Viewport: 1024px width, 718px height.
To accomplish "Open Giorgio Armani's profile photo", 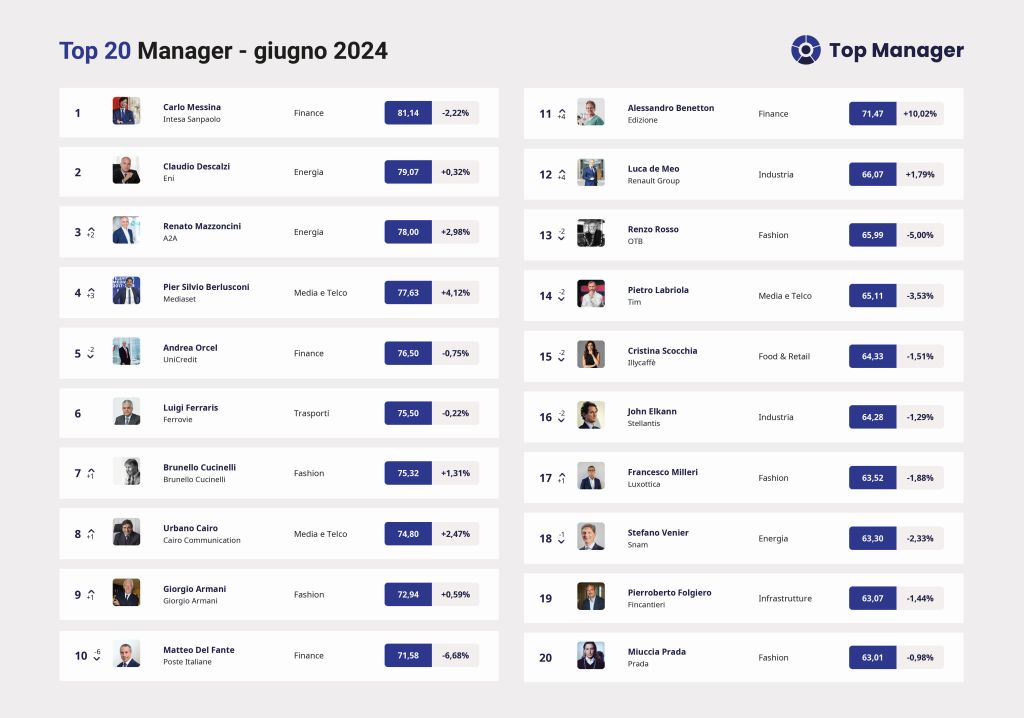I will click(126, 593).
